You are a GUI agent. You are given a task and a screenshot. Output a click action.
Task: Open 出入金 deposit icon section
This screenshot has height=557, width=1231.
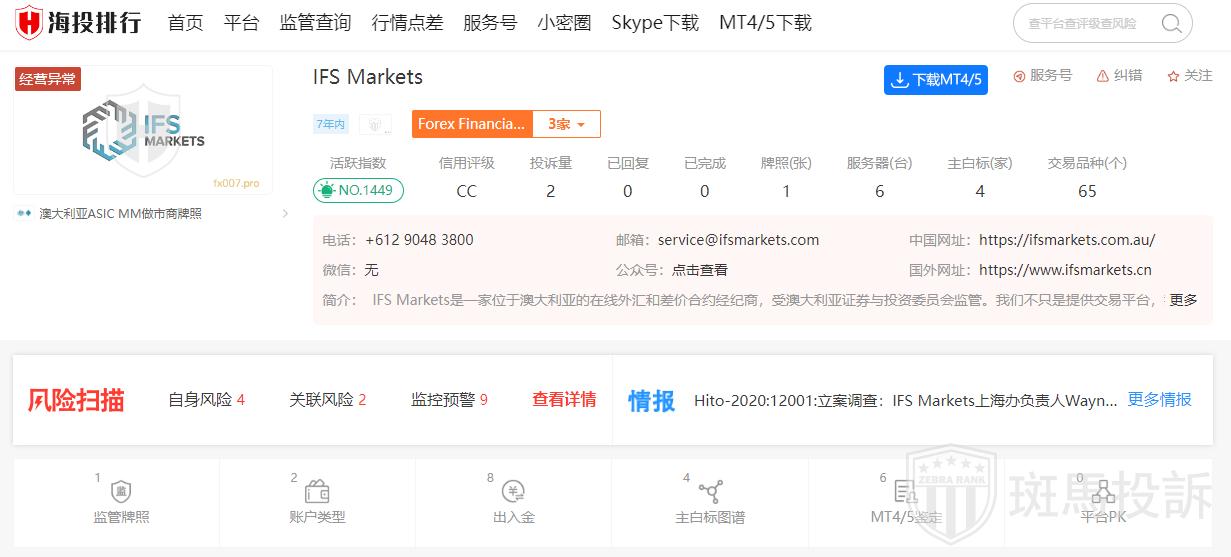tap(514, 492)
